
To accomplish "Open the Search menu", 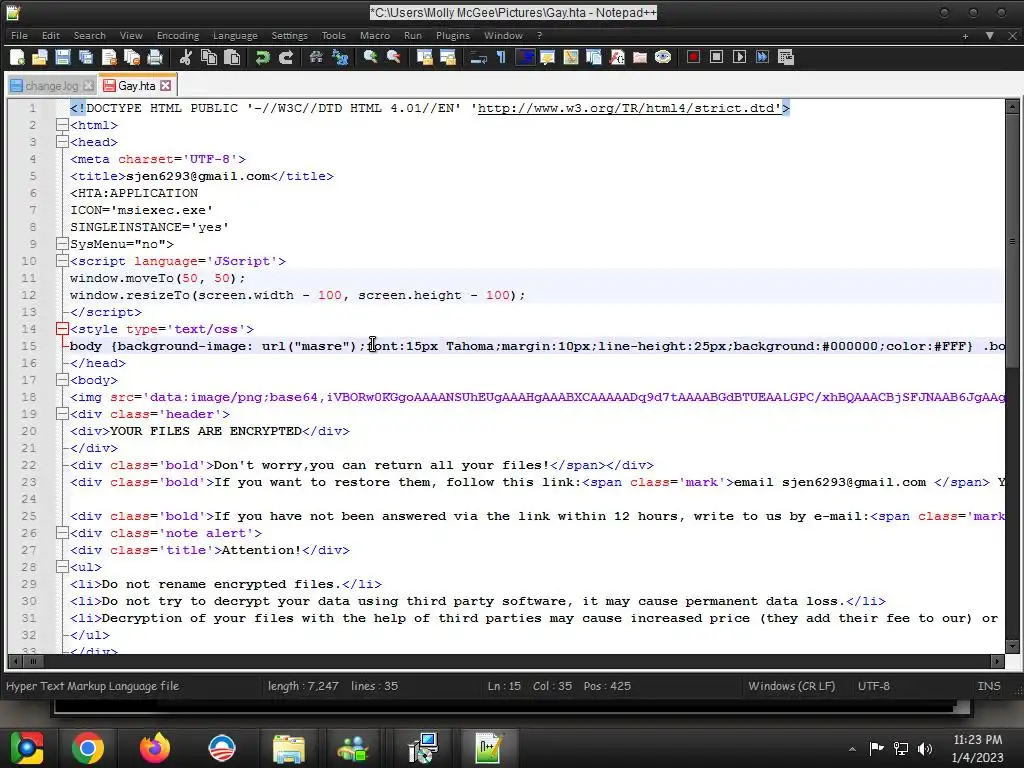I will [x=89, y=35].
